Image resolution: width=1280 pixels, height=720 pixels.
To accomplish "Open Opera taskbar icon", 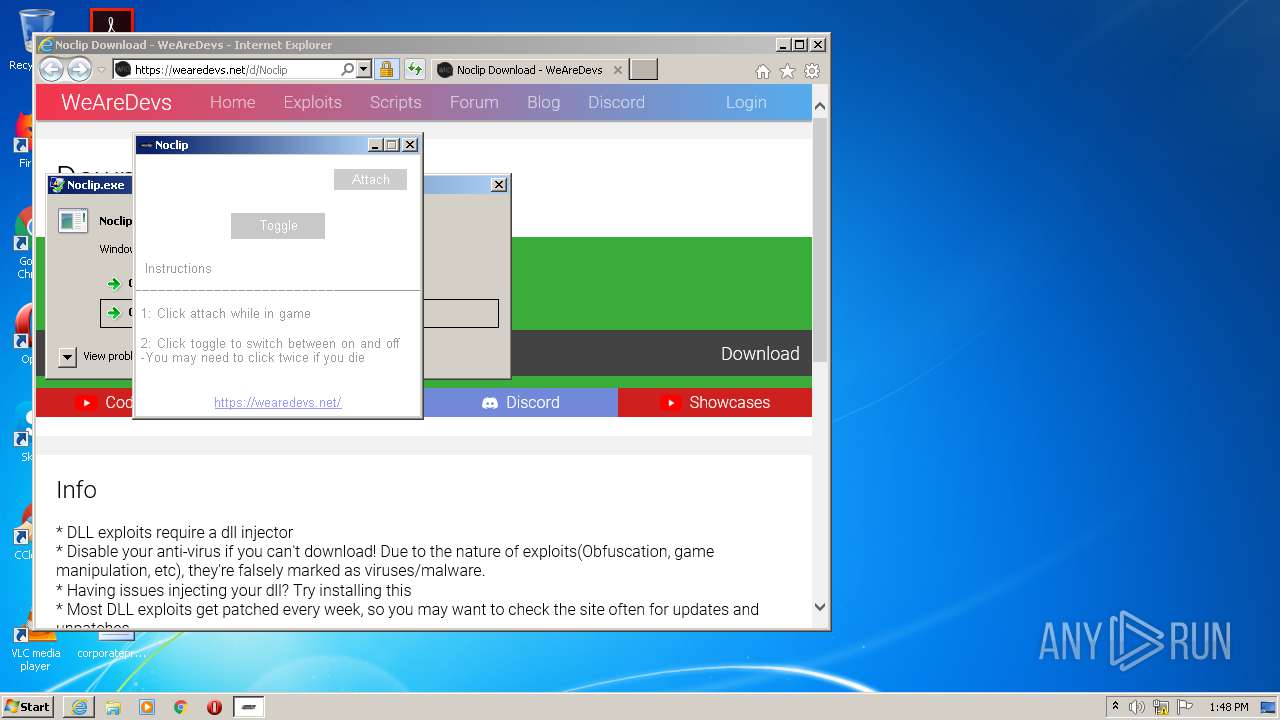I will tap(214, 707).
